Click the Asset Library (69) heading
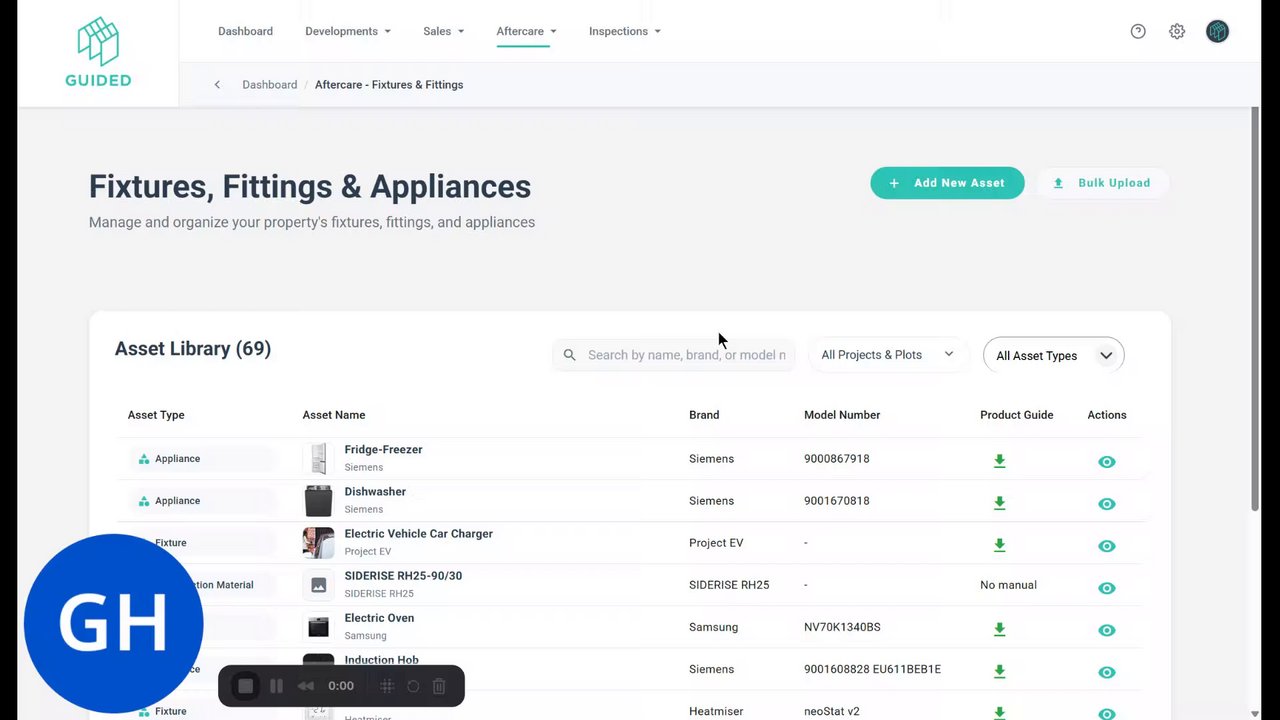1280x720 pixels. tap(193, 349)
